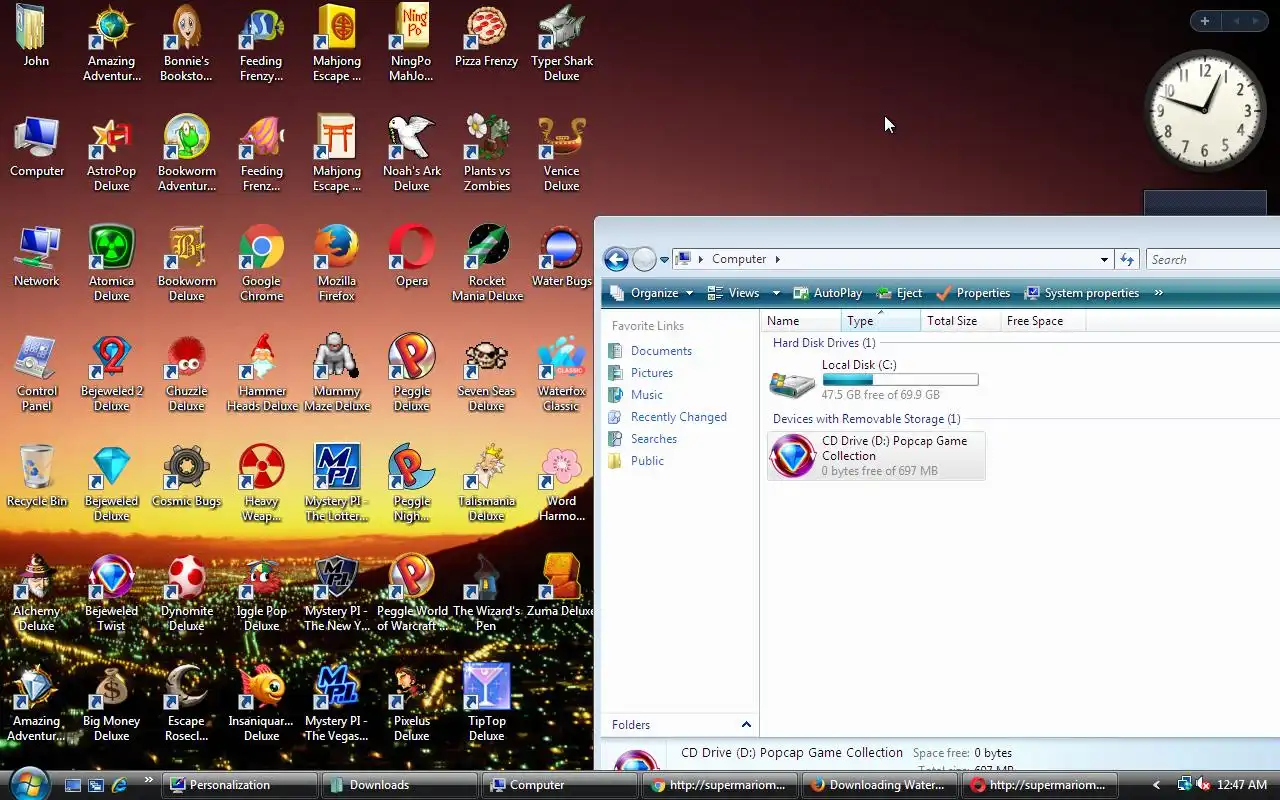Select the Alchemy Deluxe wizard icon

click(37, 592)
